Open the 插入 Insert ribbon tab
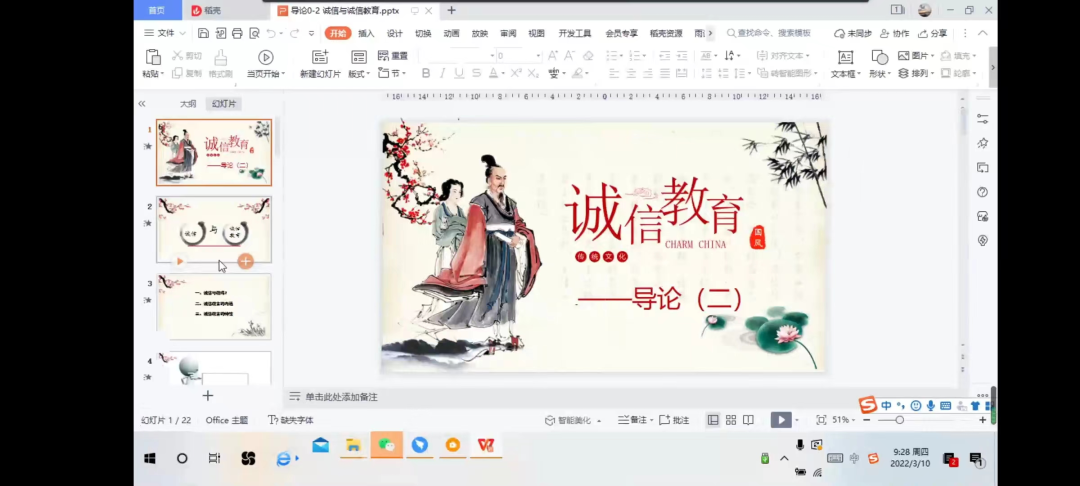Image resolution: width=1080 pixels, height=486 pixels. [x=366, y=33]
